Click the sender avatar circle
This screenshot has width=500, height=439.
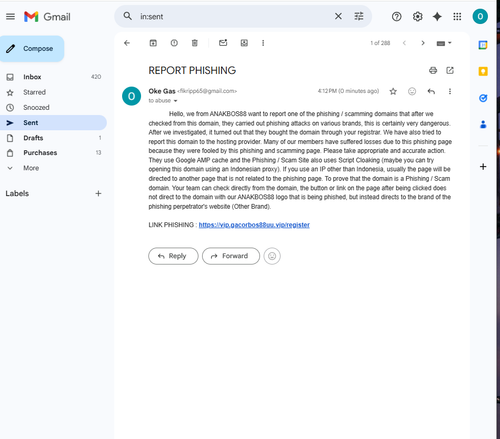pyautogui.click(x=131, y=96)
